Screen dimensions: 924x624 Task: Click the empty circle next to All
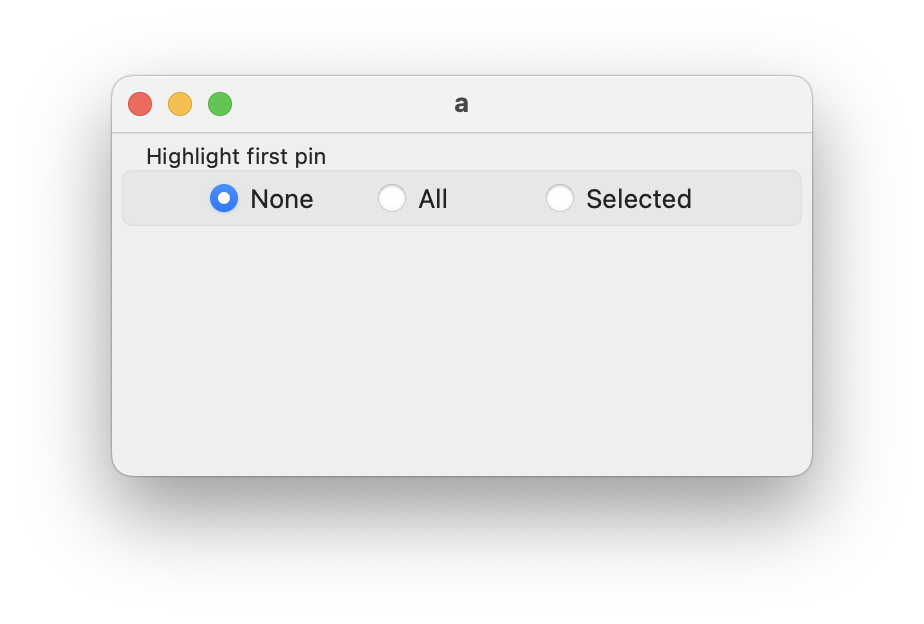[392, 198]
